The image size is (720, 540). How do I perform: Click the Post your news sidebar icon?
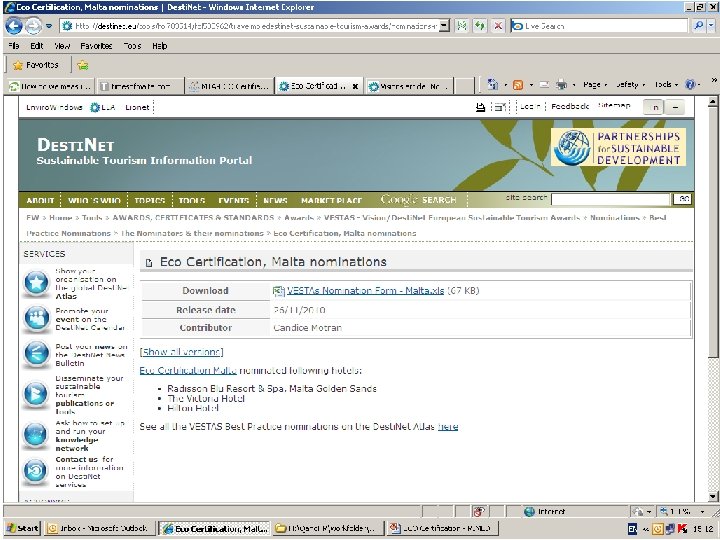click(36, 354)
